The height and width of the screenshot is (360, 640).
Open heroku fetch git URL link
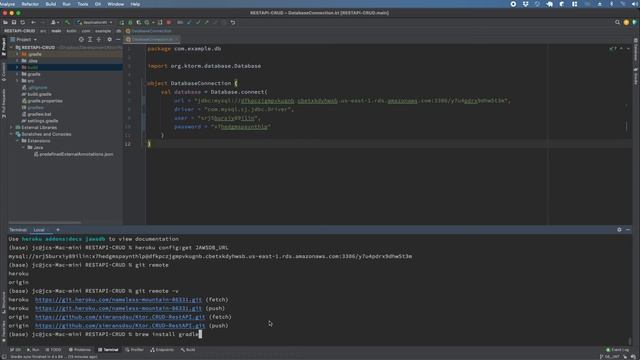coord(118,300)
